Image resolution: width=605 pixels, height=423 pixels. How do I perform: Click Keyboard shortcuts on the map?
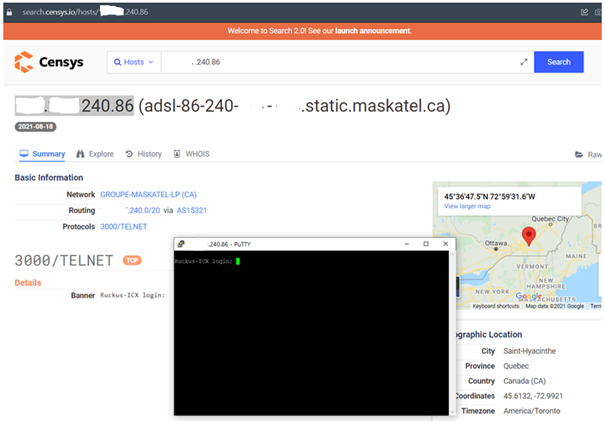(x=496, y=306)
